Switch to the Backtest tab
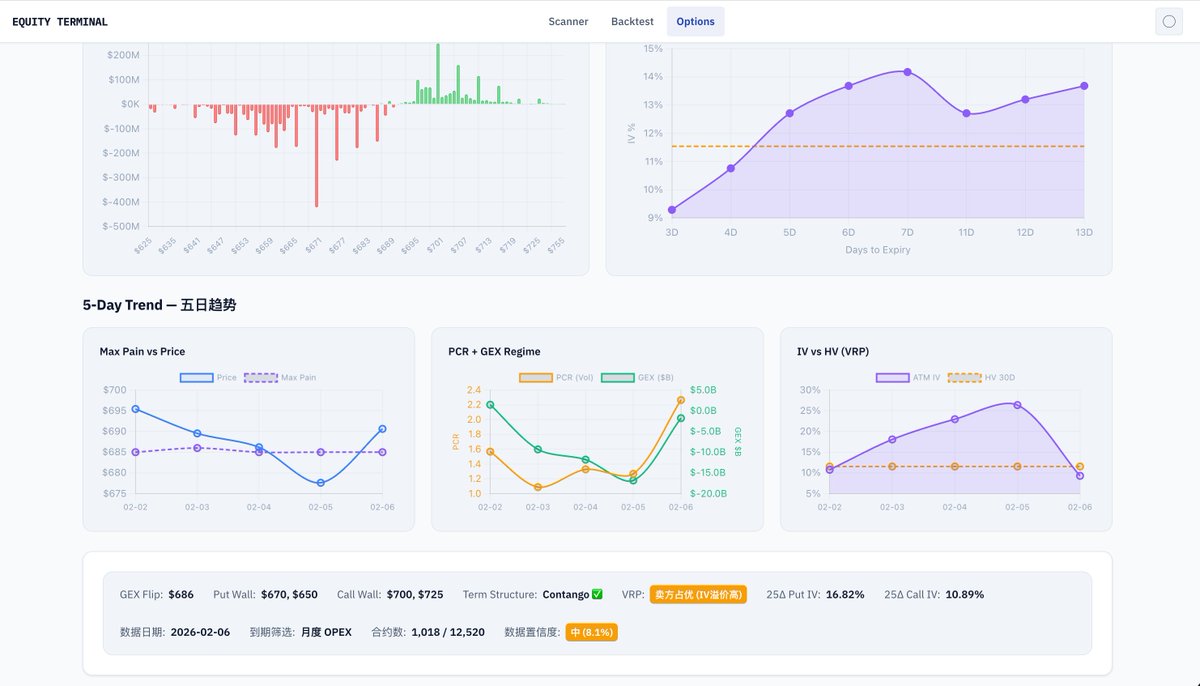The width and height of the screenshot is (1200, 686). click(x=632, y=21)
